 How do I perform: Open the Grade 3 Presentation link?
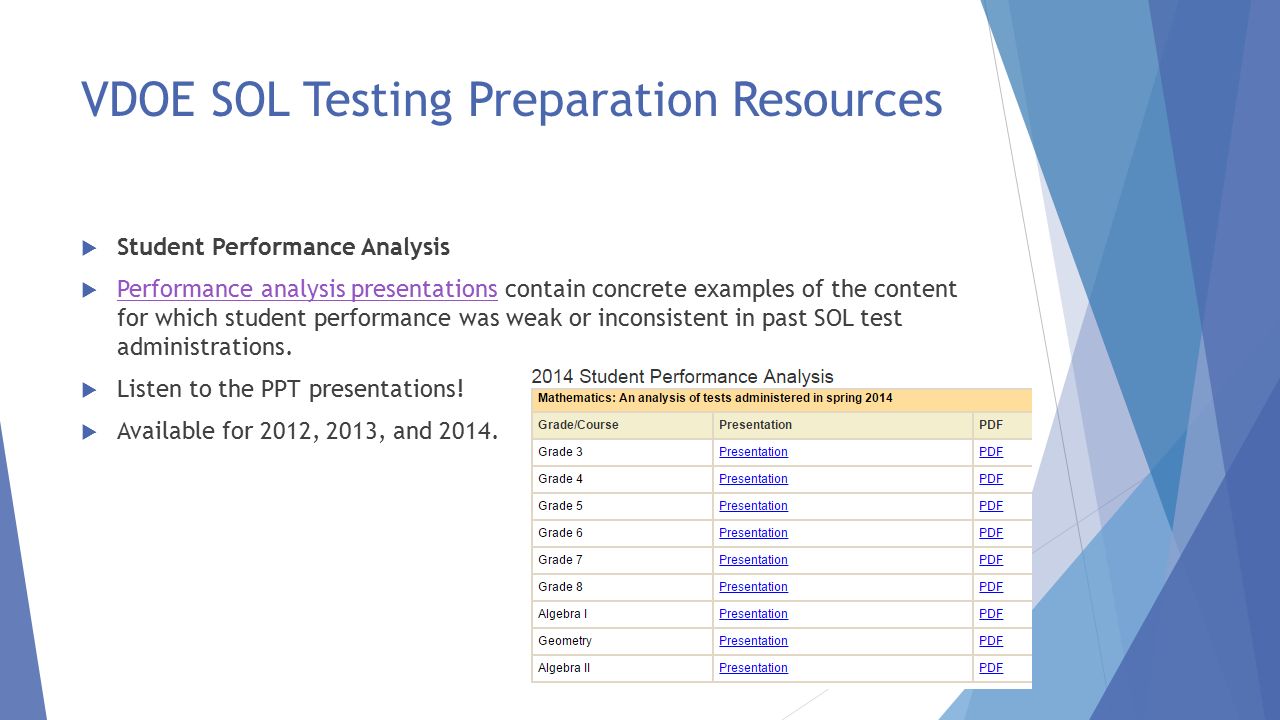pos(753,452)
